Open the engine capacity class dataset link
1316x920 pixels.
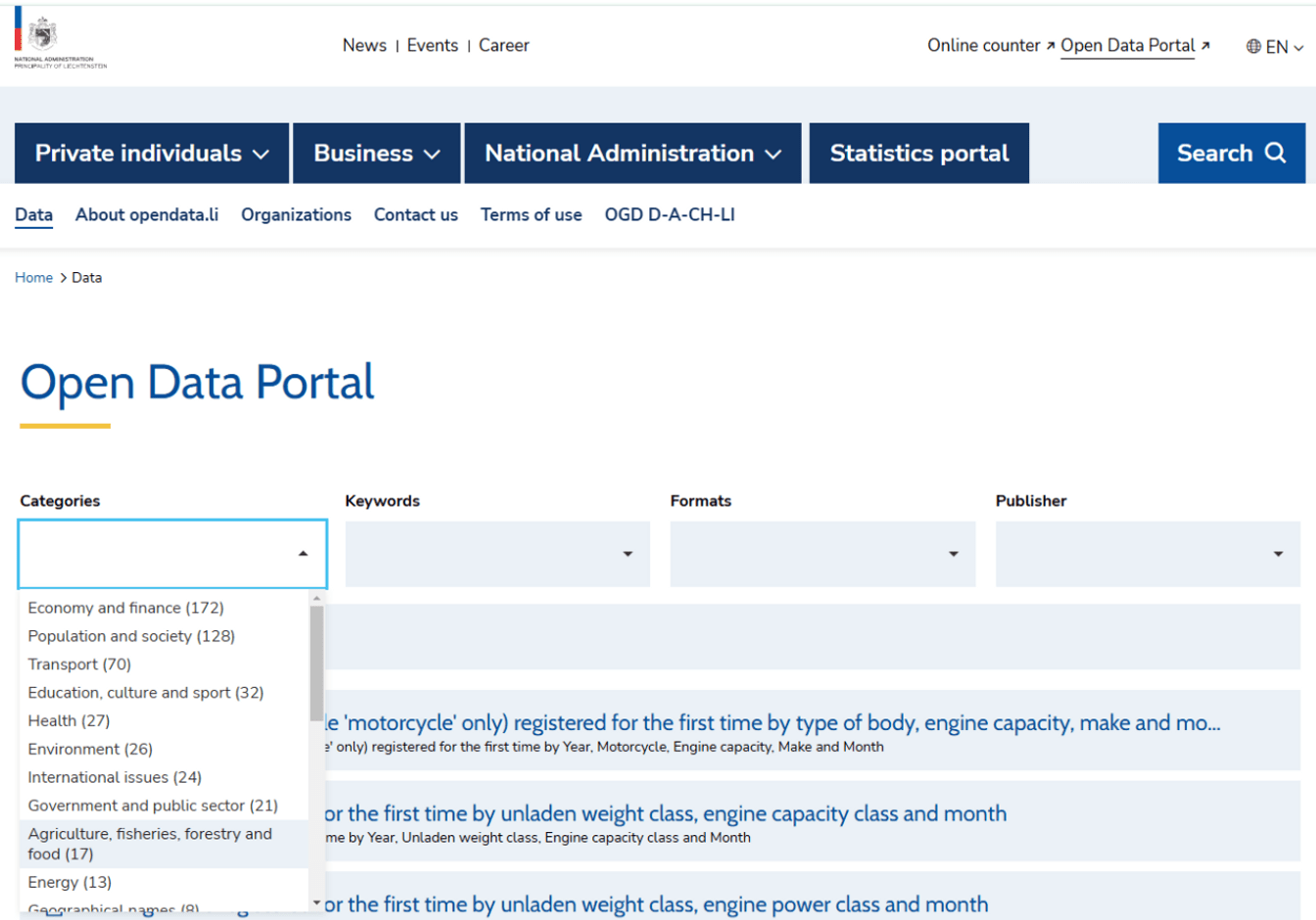[x=666, y=814]
